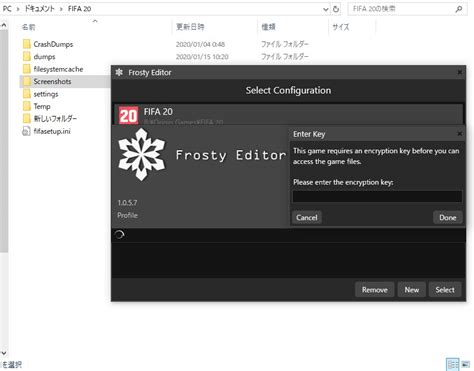Sort by 名前 column header
Screen dimensions: 474x371
tap(28, 27)
